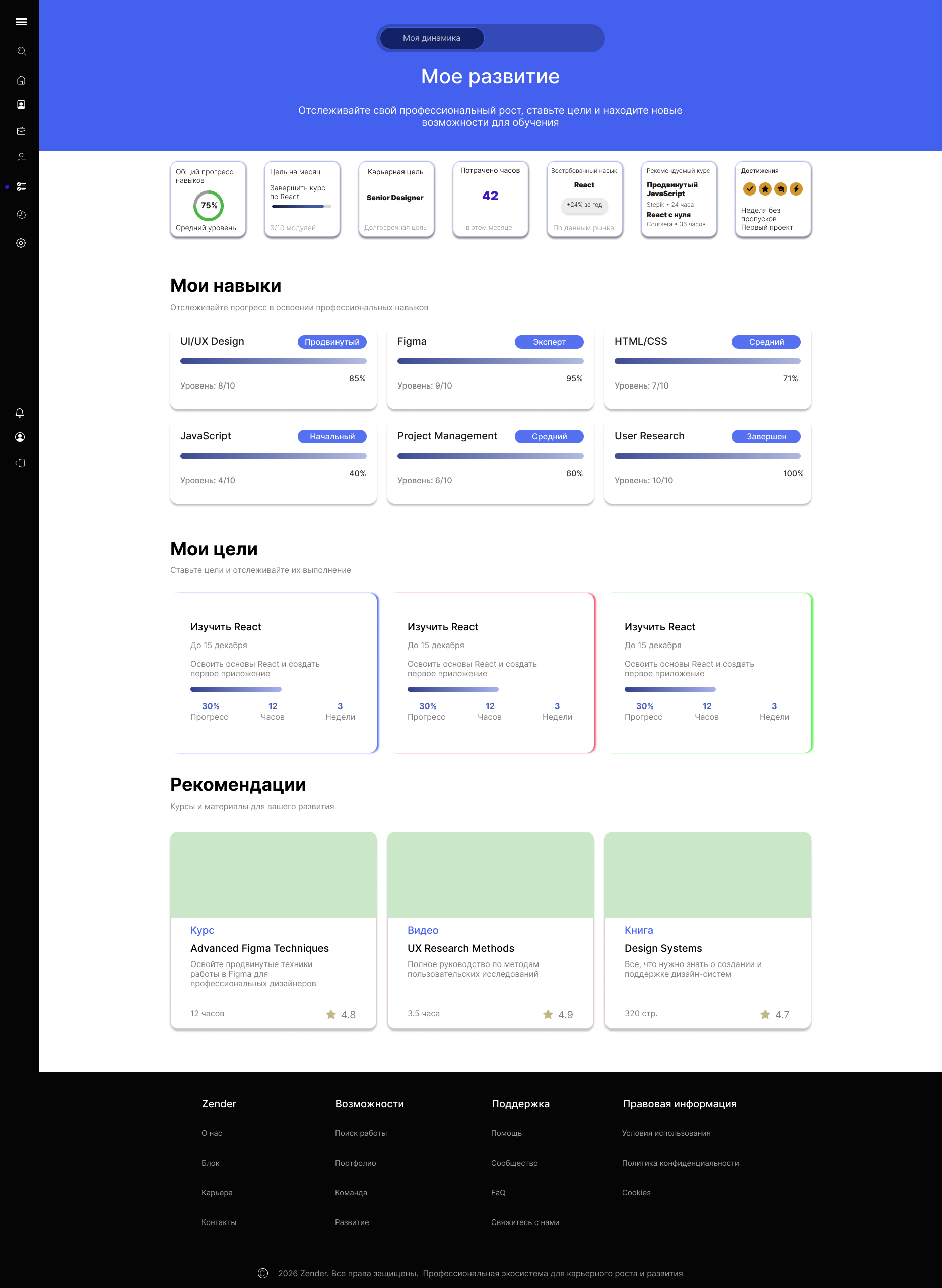Click the logout arrow icon in the sidebar
The width and height of the screenshot is (942, 1288).
[x=19, y=463]
